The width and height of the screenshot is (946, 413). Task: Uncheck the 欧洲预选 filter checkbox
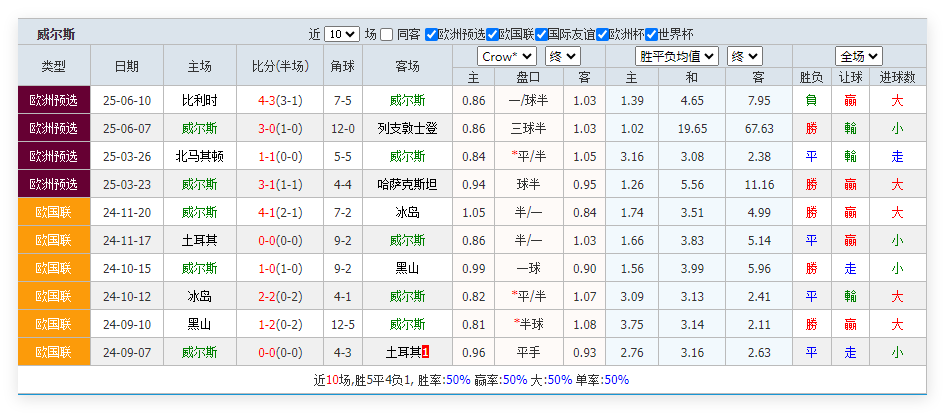tap(432, 34)
